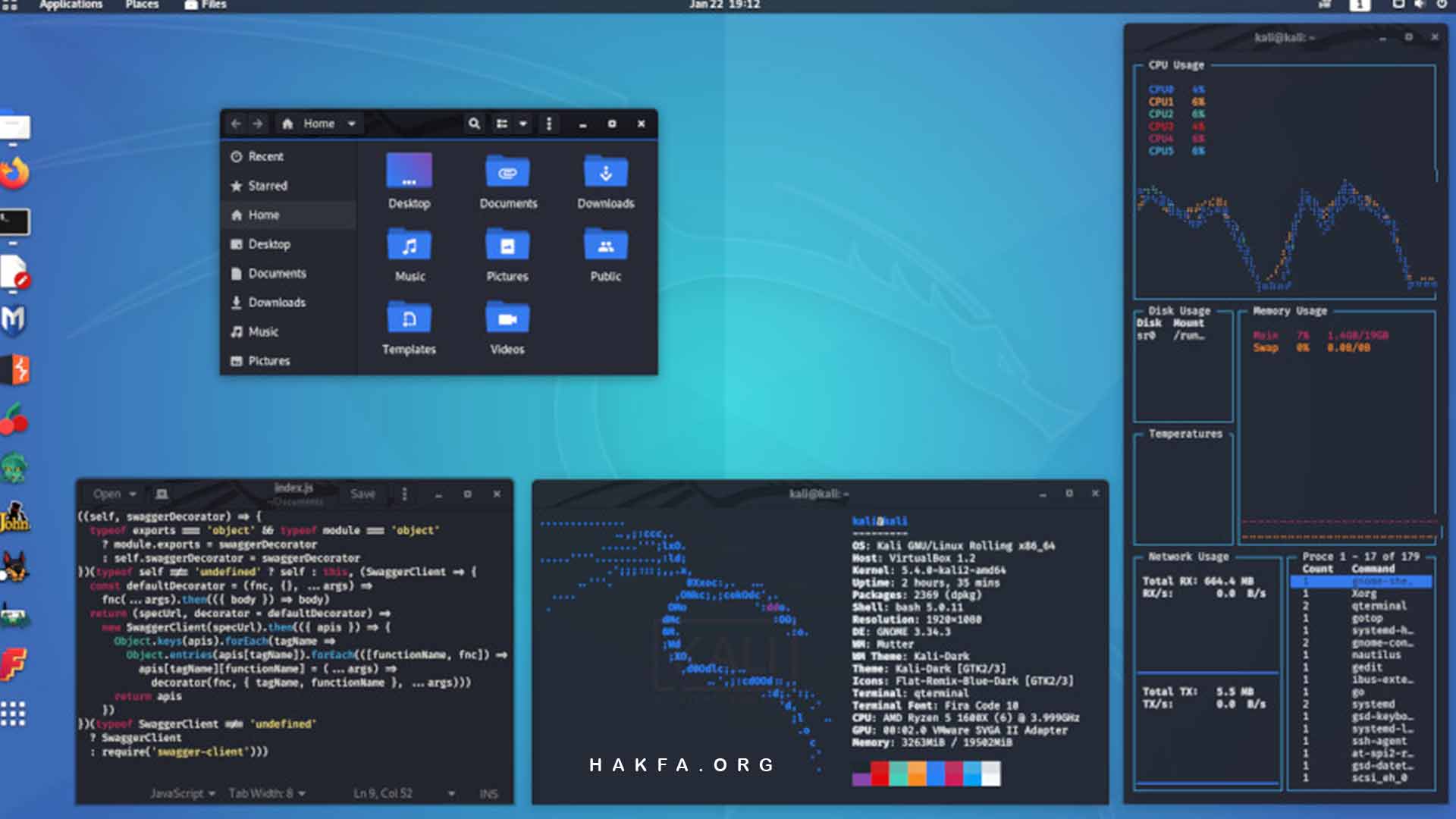Image resolution: width=1456 pixels, height=819 pixels.
Task: Select the qterminal row in gotop process list
Action: coord(1361,606)
